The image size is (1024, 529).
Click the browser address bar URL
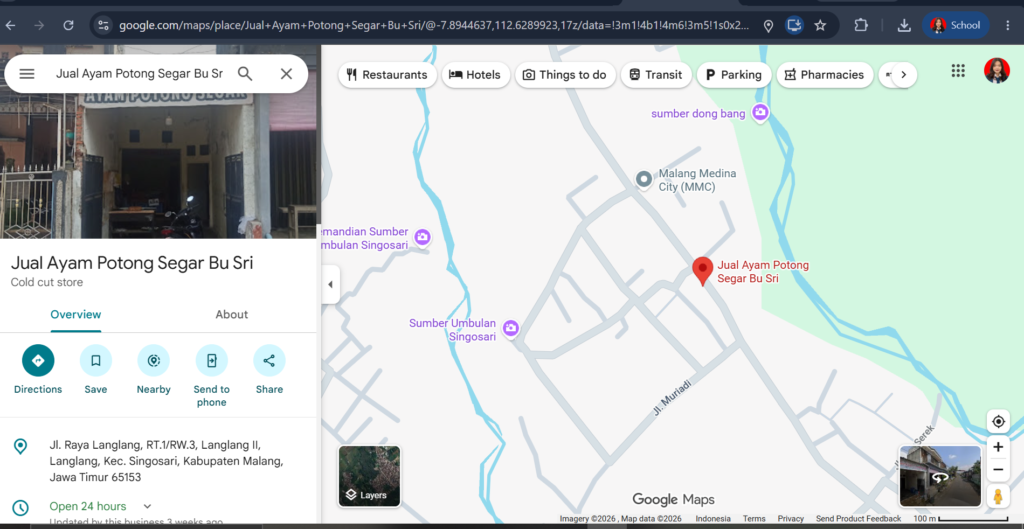(434, 25)
